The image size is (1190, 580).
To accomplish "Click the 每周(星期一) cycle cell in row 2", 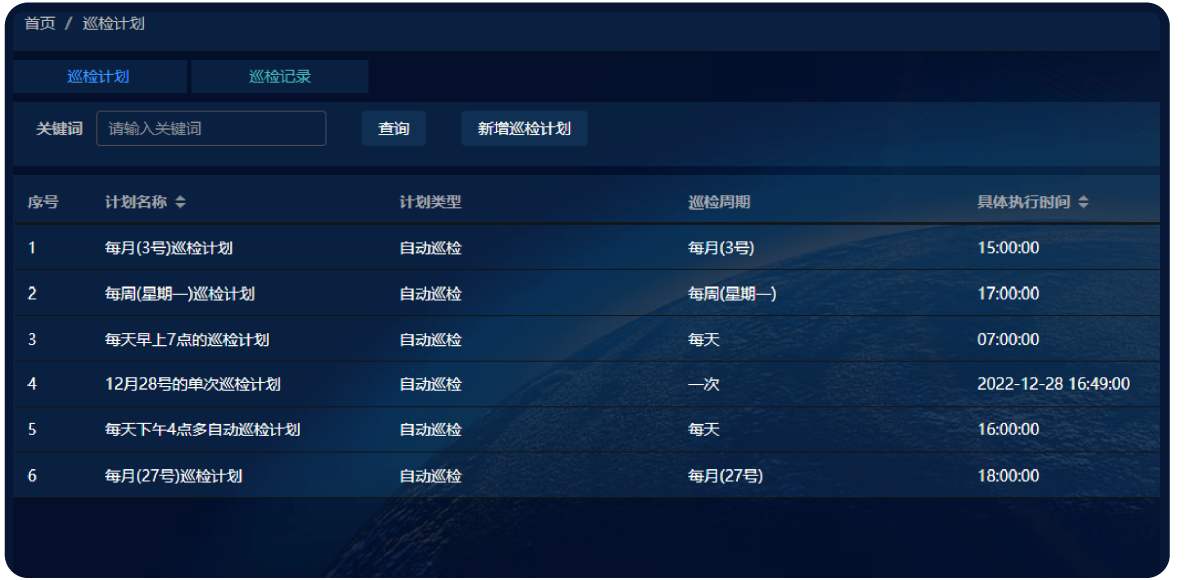I will [732, 294].
